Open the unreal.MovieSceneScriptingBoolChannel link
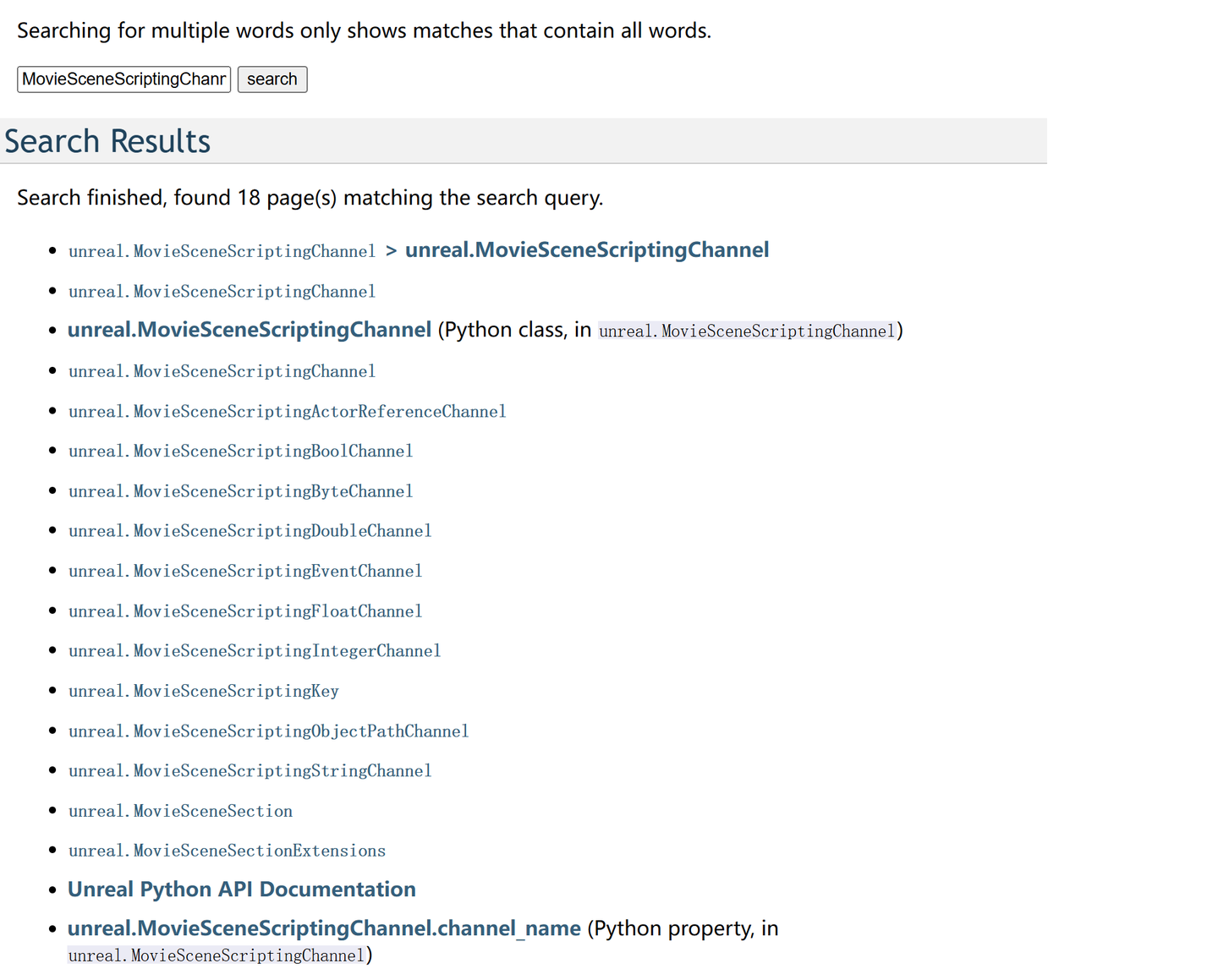The image size is (1218, 980). 240,452
